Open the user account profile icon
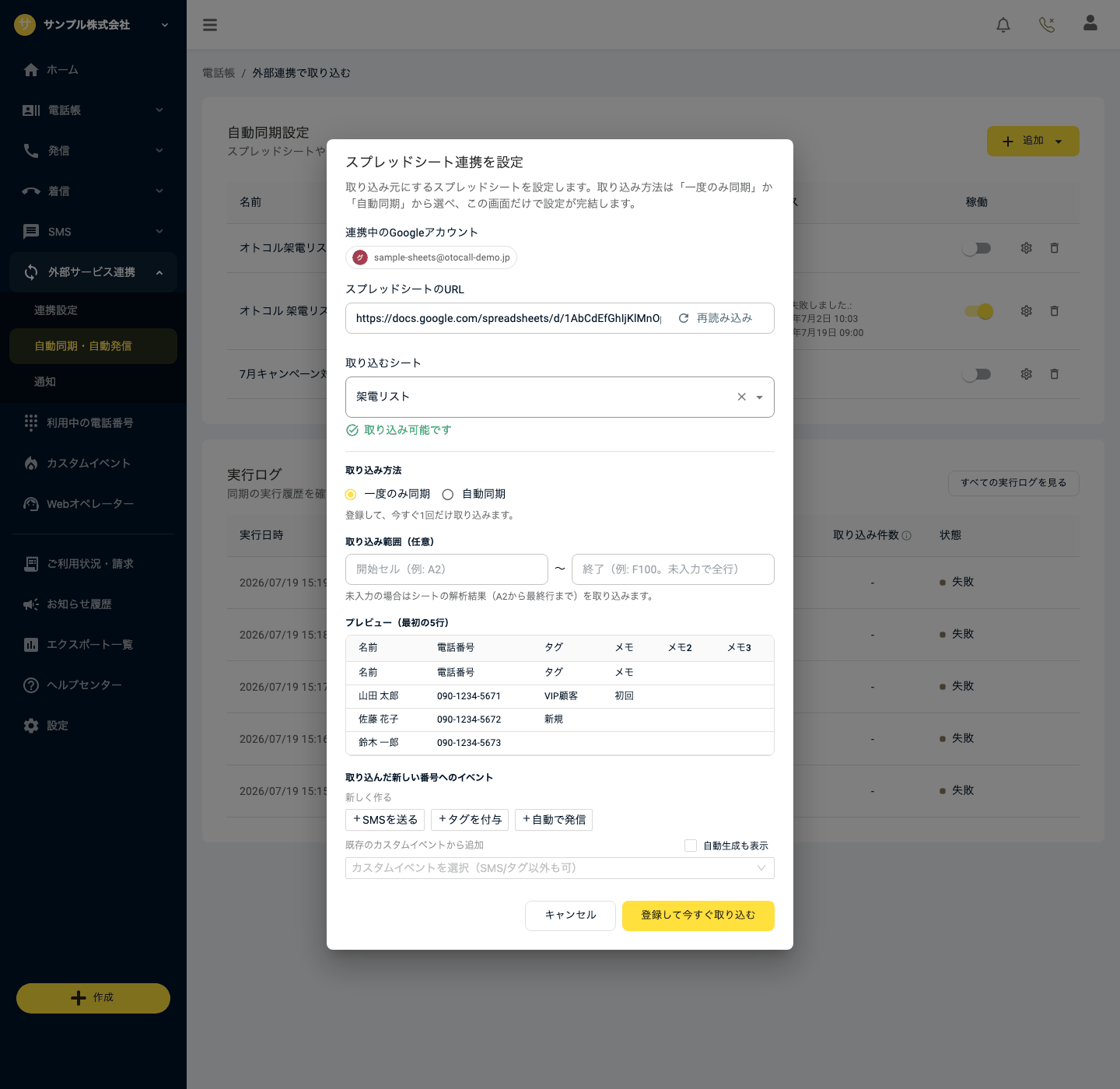Image resolution: width=1120 pixels, height=1089 pixels. [1090, 23]
